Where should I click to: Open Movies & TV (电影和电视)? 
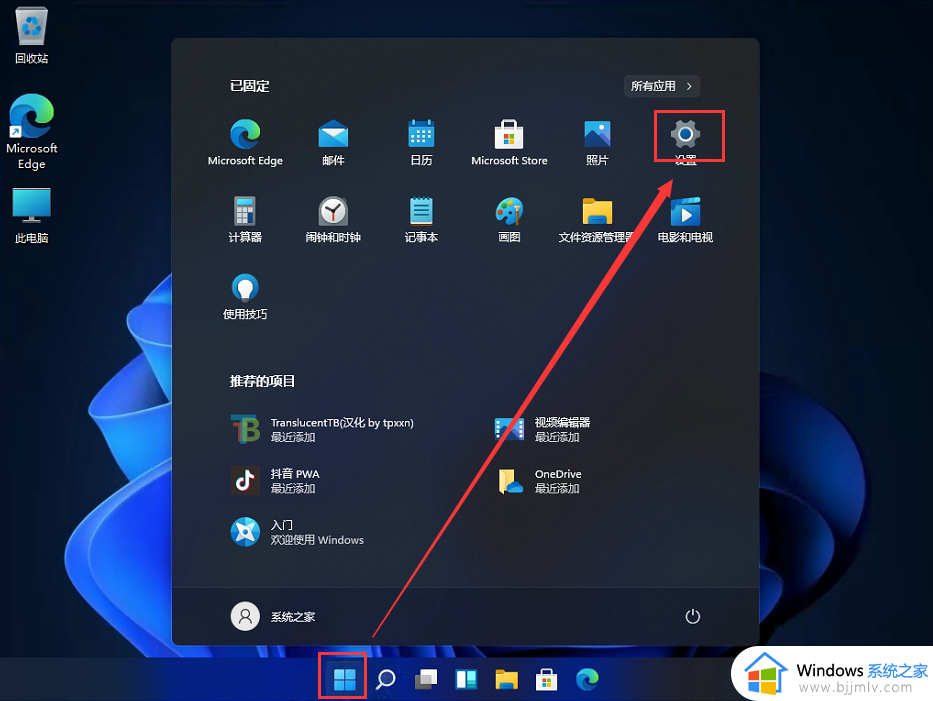685,219
